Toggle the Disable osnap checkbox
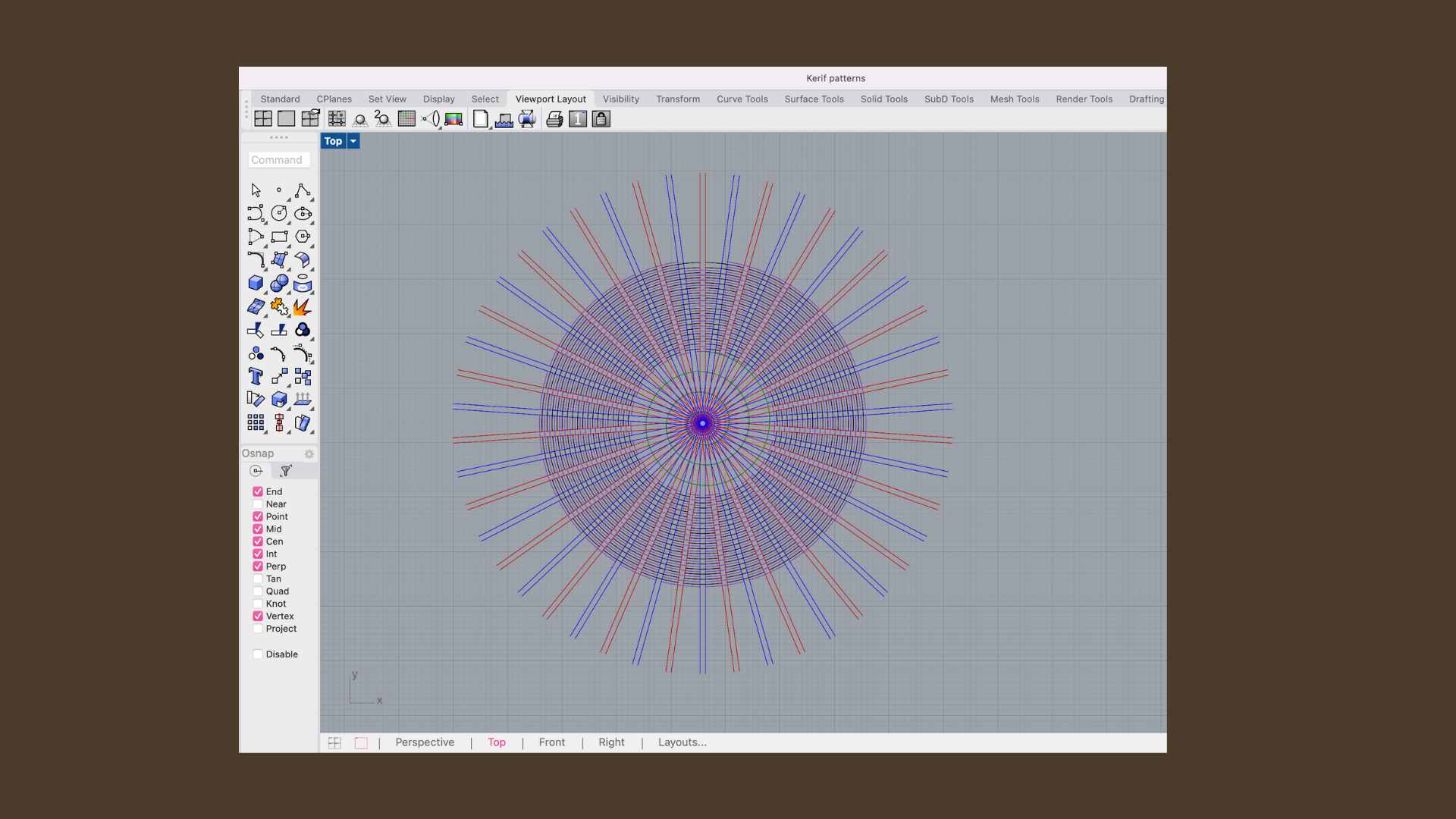 point(258,654)
